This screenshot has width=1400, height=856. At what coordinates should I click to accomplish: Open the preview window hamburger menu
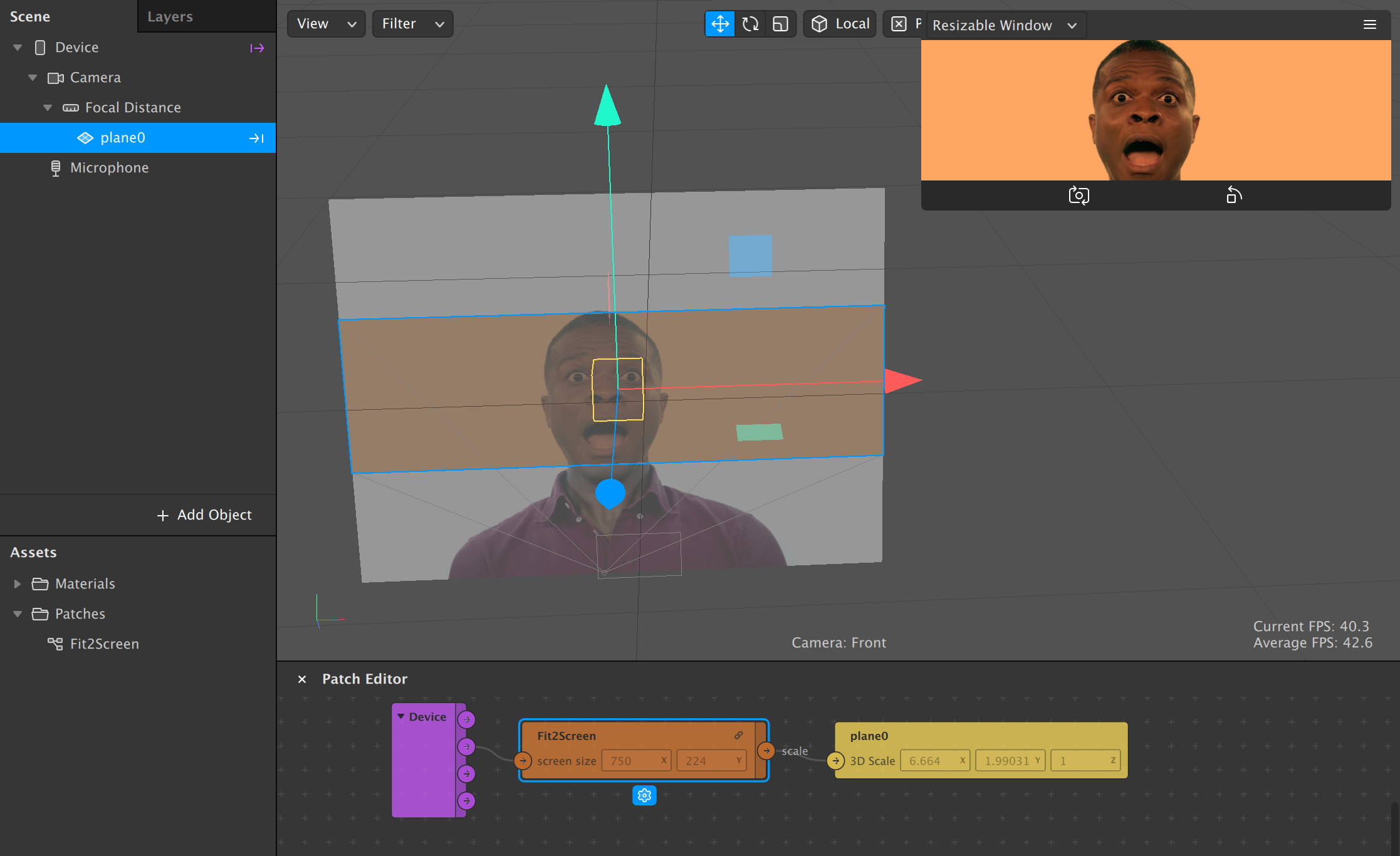[1369, 24]
